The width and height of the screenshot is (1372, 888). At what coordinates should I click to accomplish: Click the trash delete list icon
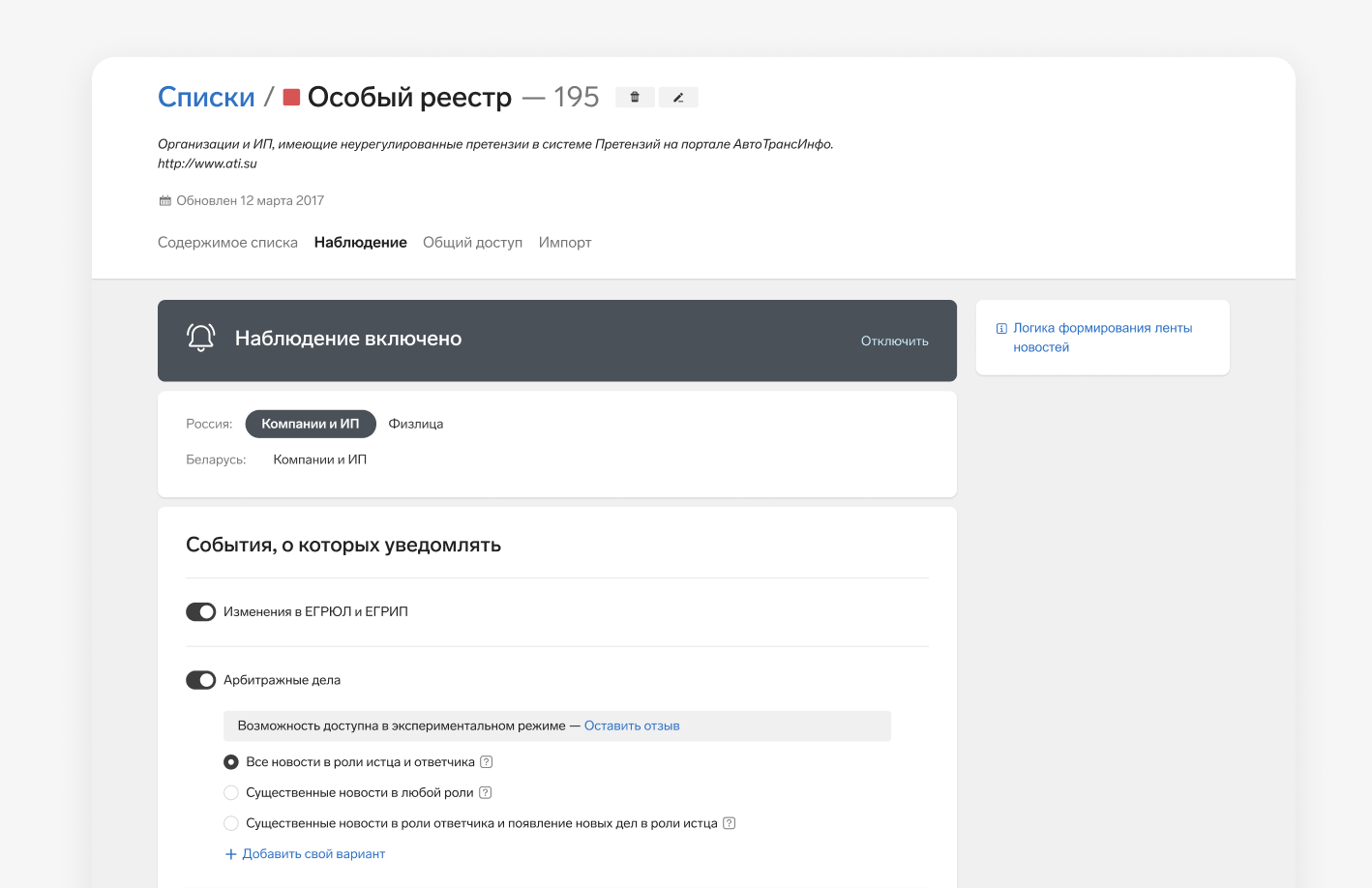635,97
